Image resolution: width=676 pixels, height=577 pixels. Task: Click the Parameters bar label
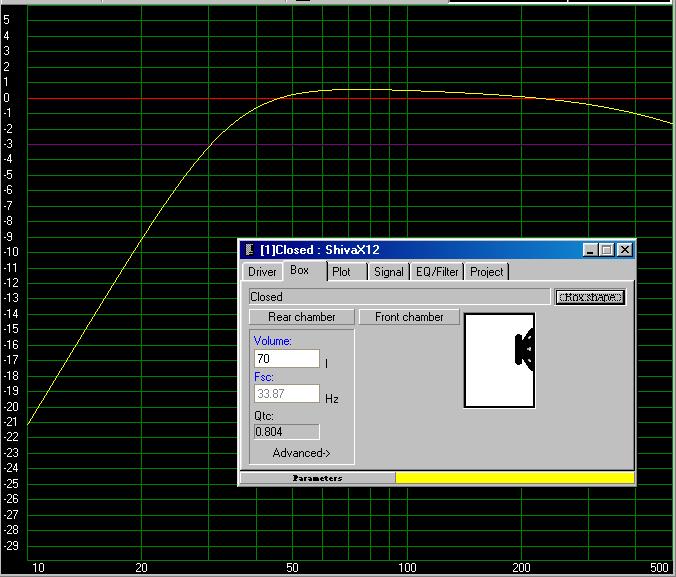[x=317, y=478]
